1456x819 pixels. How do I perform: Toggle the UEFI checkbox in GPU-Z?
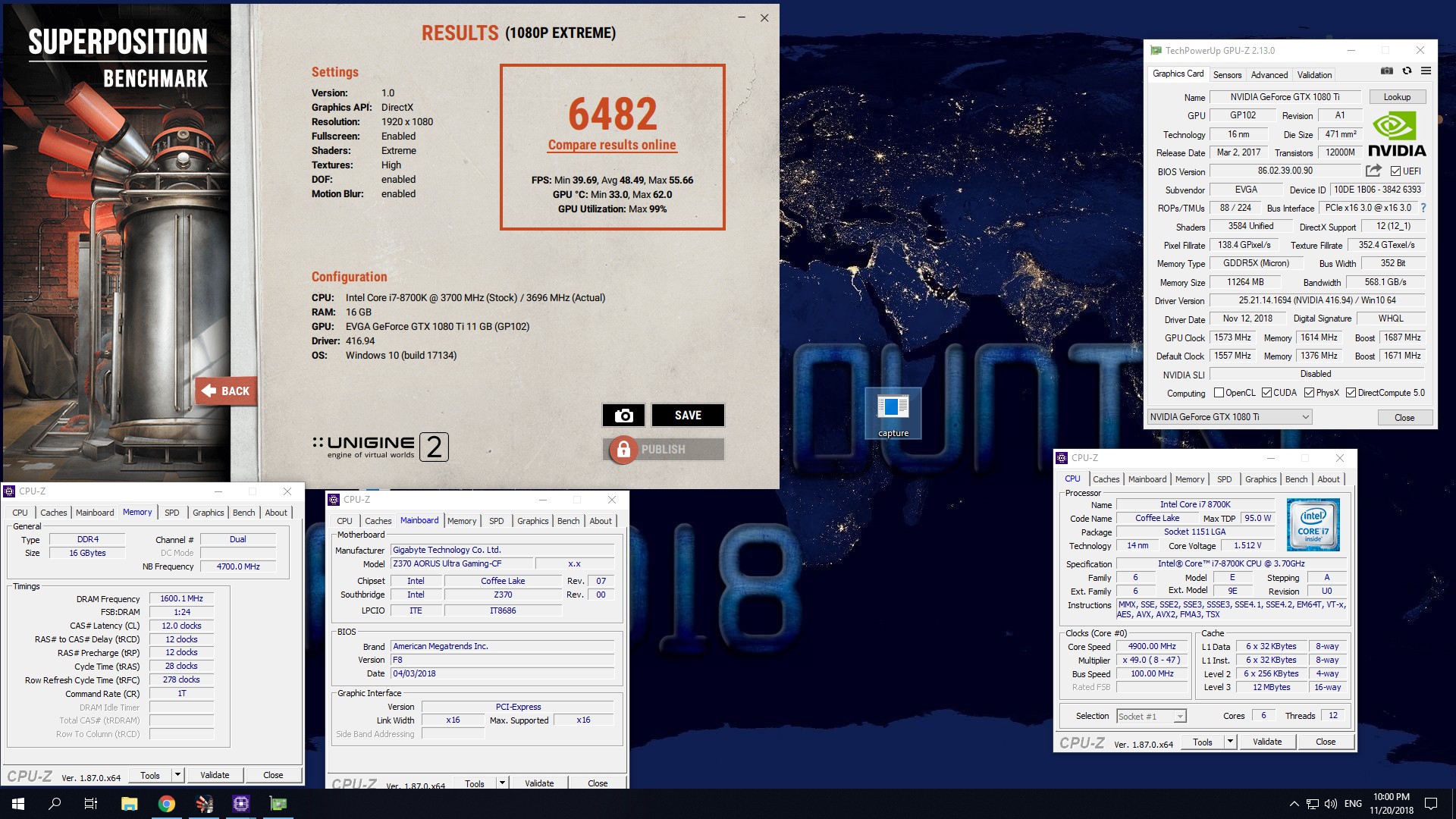1395,171
